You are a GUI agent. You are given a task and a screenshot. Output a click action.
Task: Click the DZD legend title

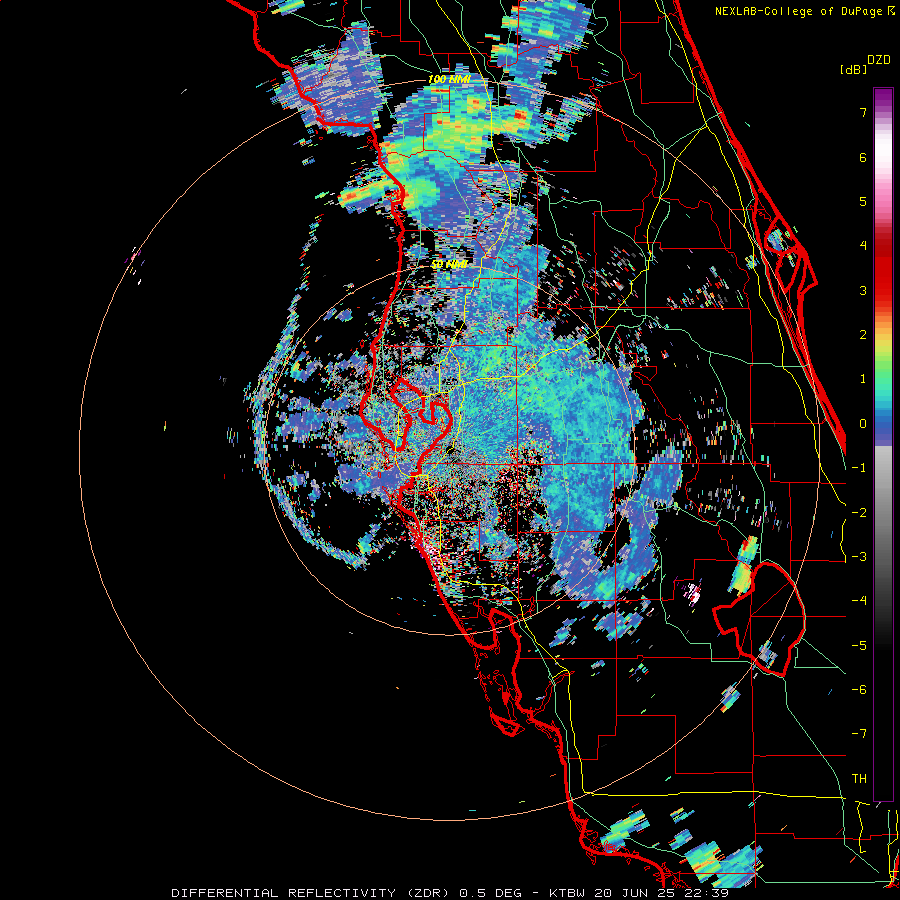click(x=879, y=60)
